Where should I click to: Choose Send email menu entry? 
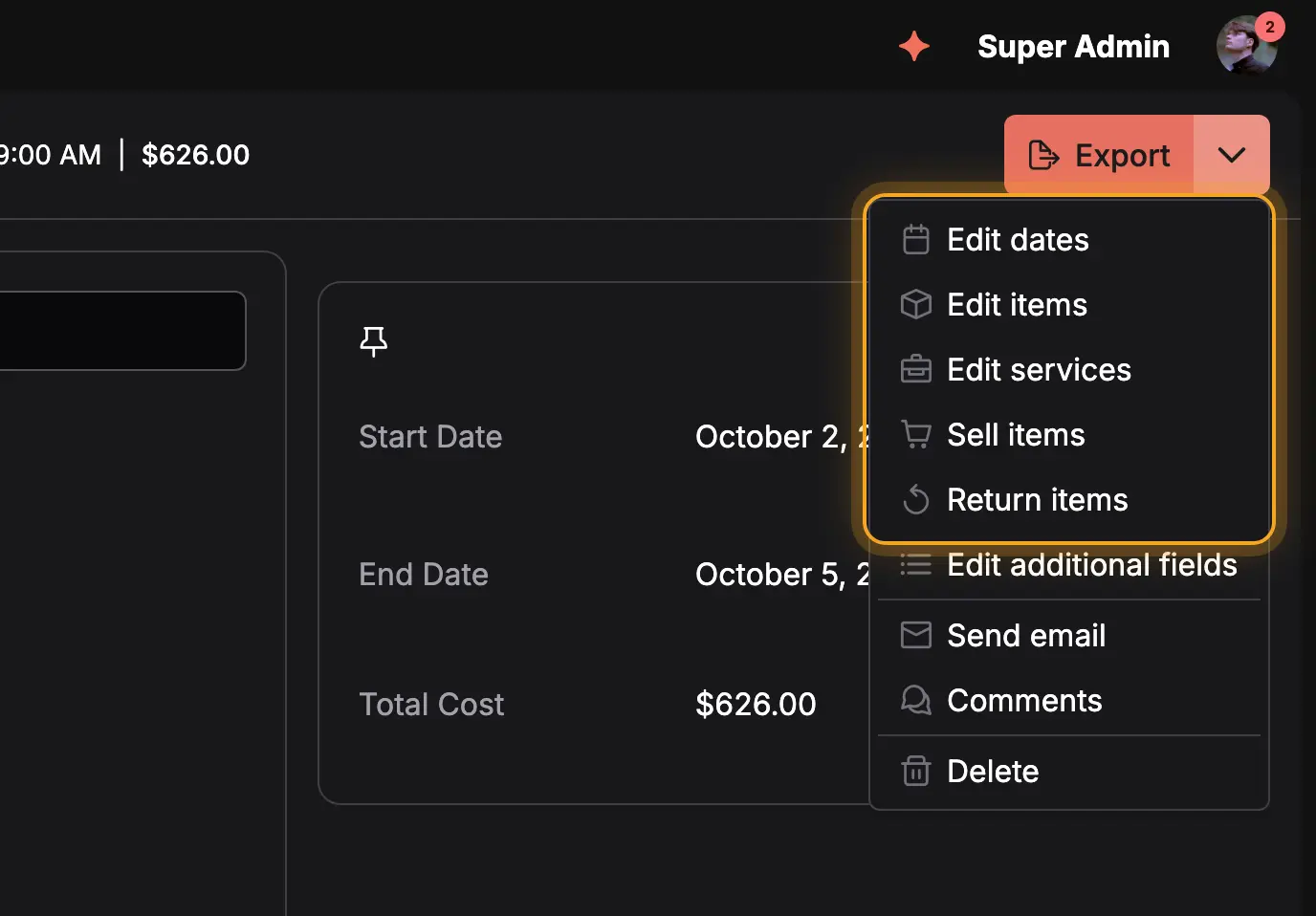click(1069, 636)
